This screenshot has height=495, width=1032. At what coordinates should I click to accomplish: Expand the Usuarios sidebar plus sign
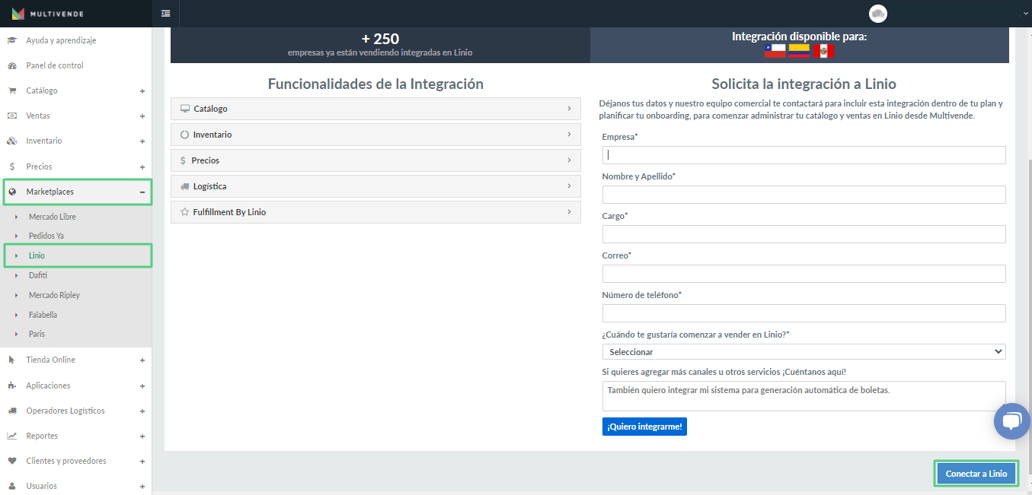[142, 486]
